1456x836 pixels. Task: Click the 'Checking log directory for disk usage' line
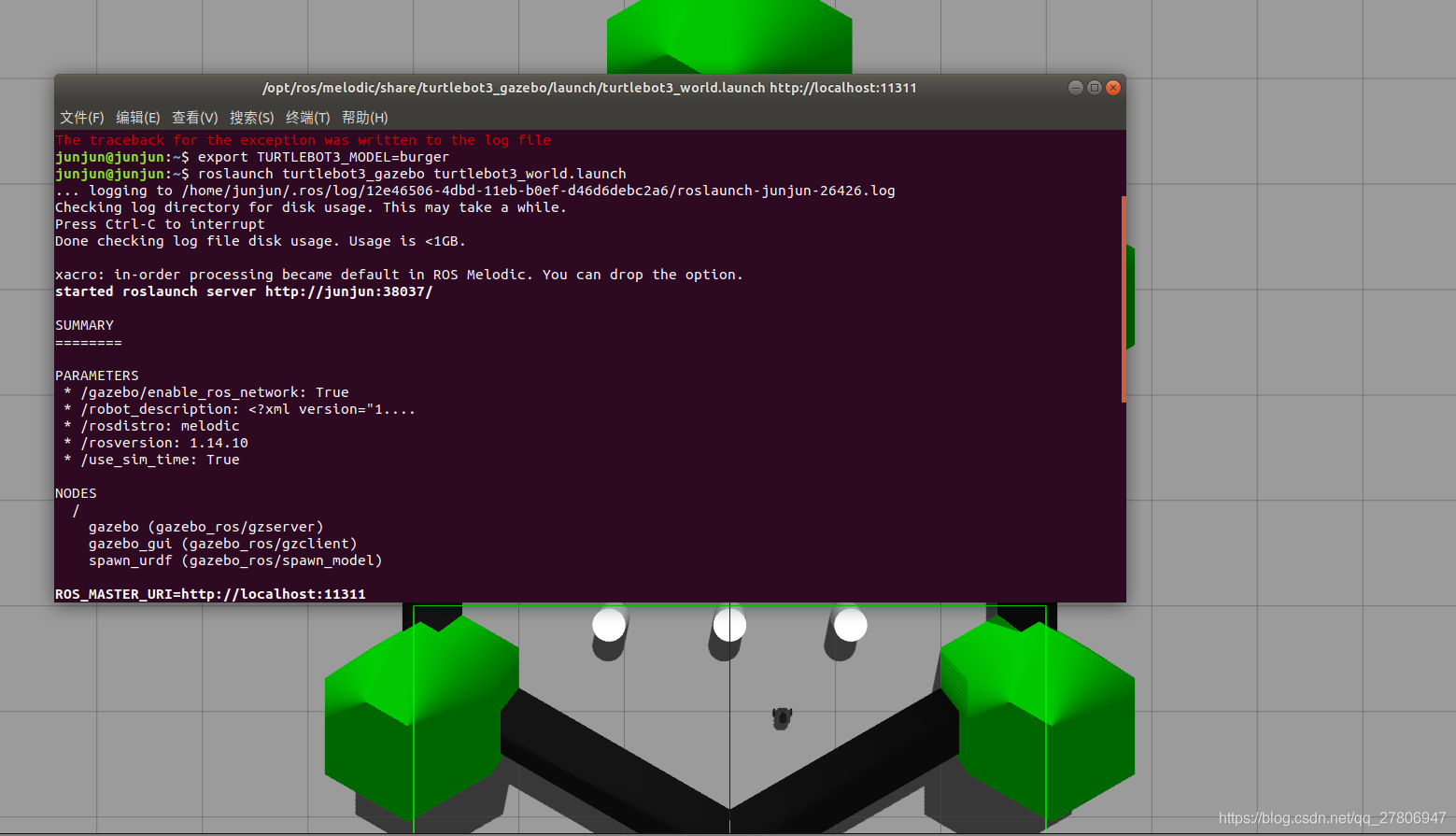(x=311, y=207)
